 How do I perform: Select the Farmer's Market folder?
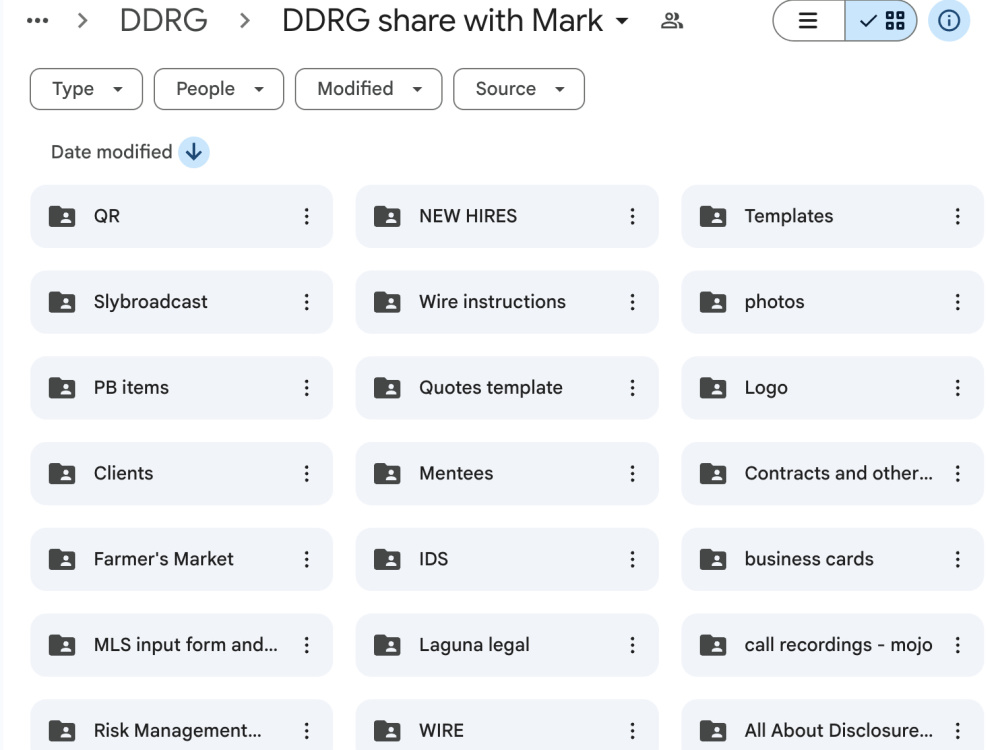pyautogui.click(x=182, y=559)
